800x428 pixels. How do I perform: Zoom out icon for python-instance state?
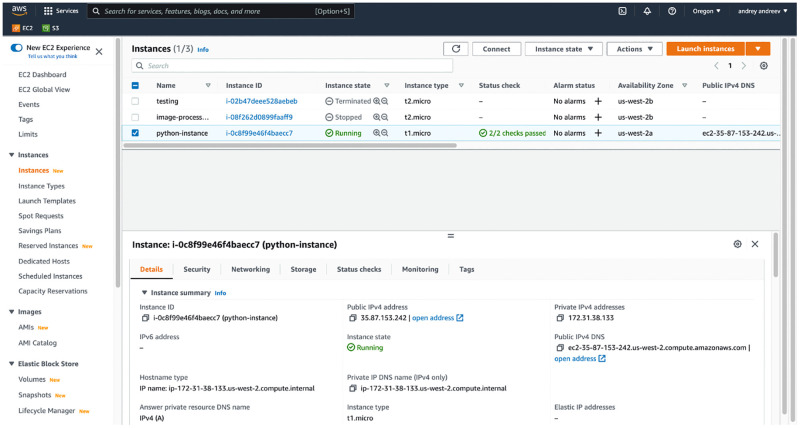385,133
